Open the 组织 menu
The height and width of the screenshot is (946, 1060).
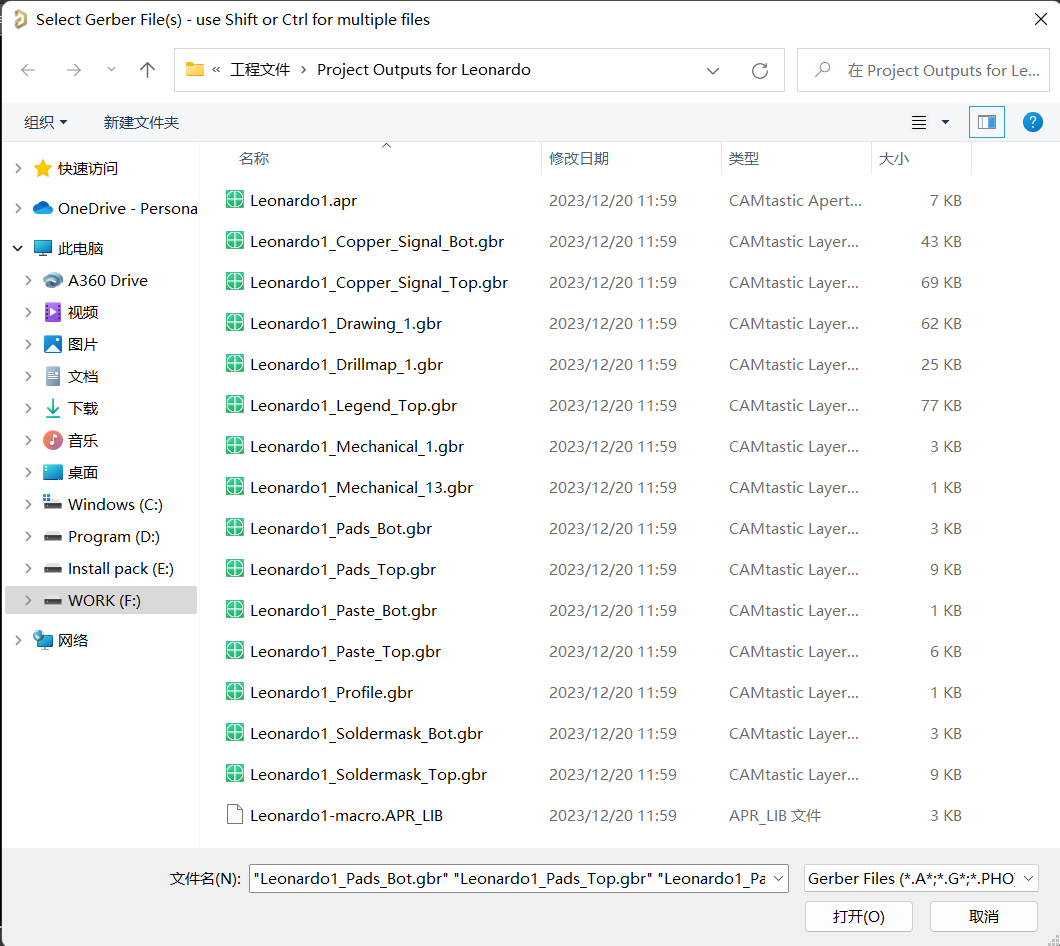point(45,122)
